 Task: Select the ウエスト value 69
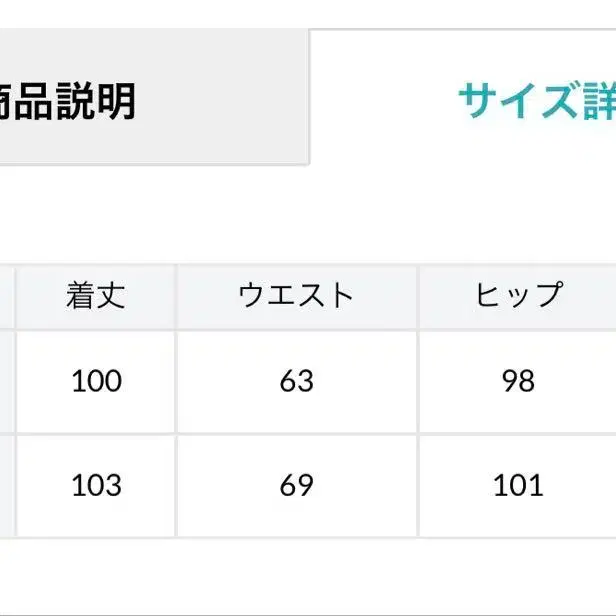pos(297,486)
